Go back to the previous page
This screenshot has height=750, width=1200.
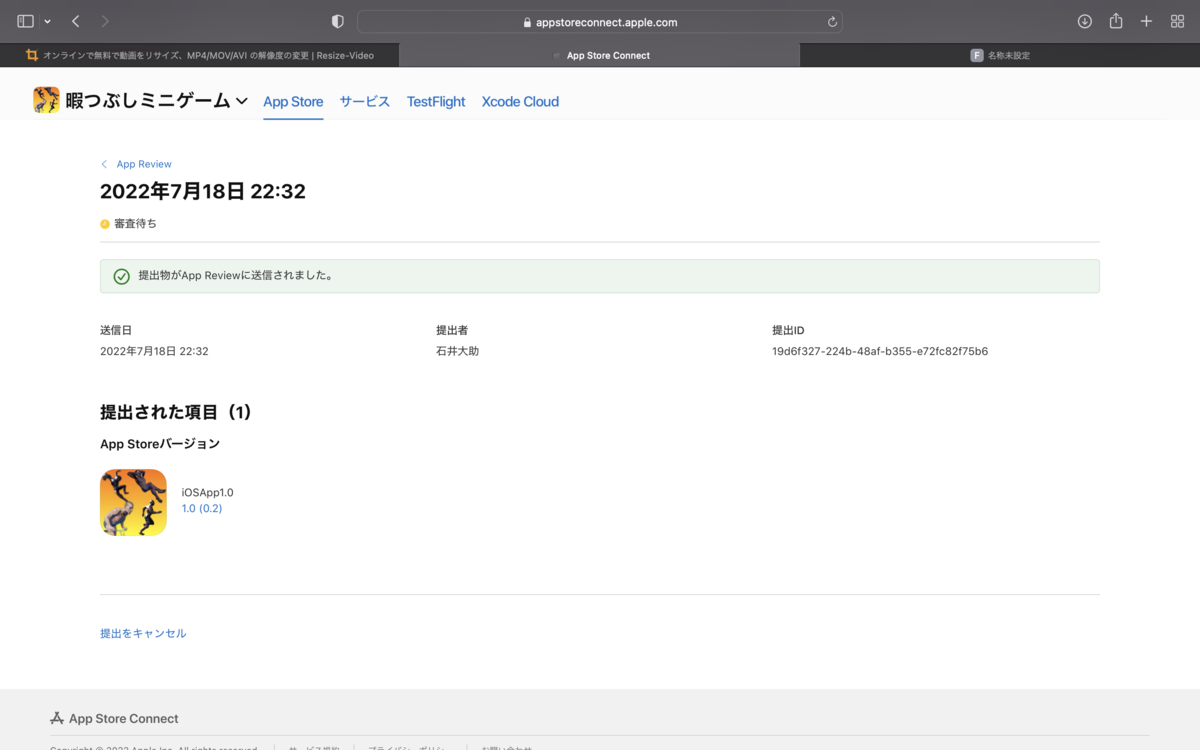(x=76, y=21)
